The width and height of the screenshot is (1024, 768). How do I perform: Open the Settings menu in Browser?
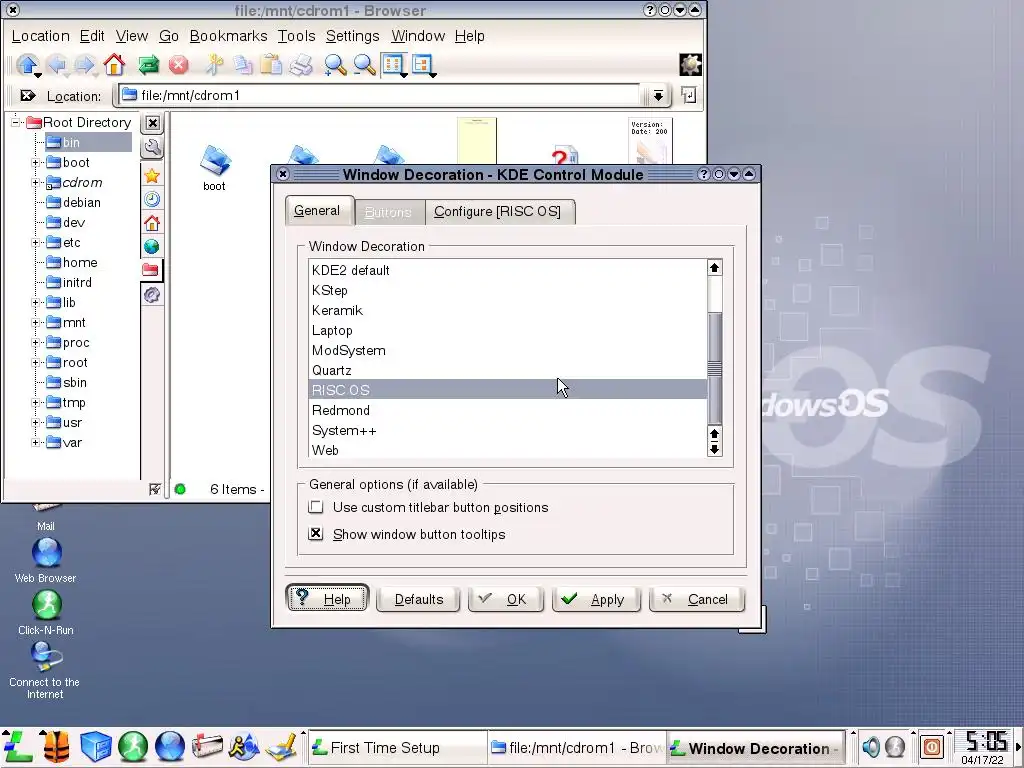pos(353,36)
